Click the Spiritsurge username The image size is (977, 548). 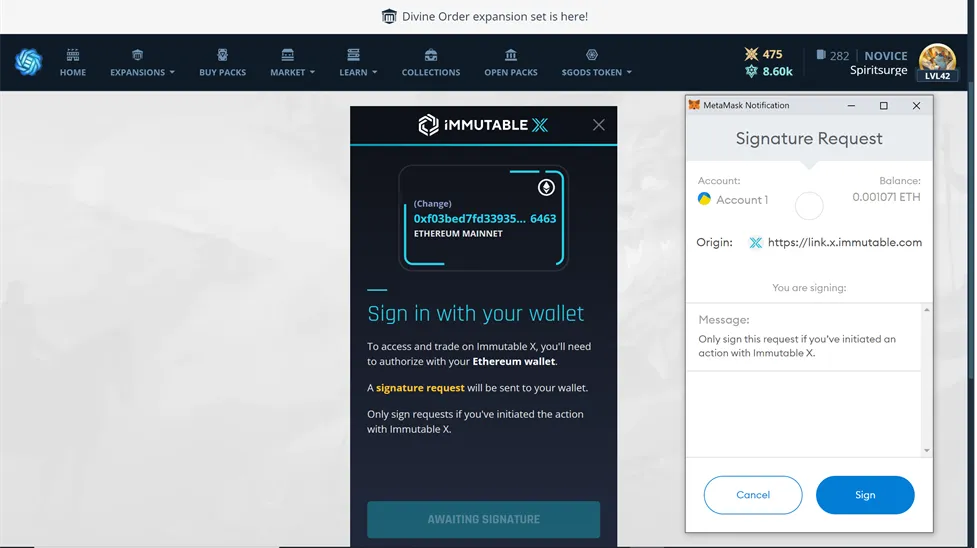click(879, 70)
